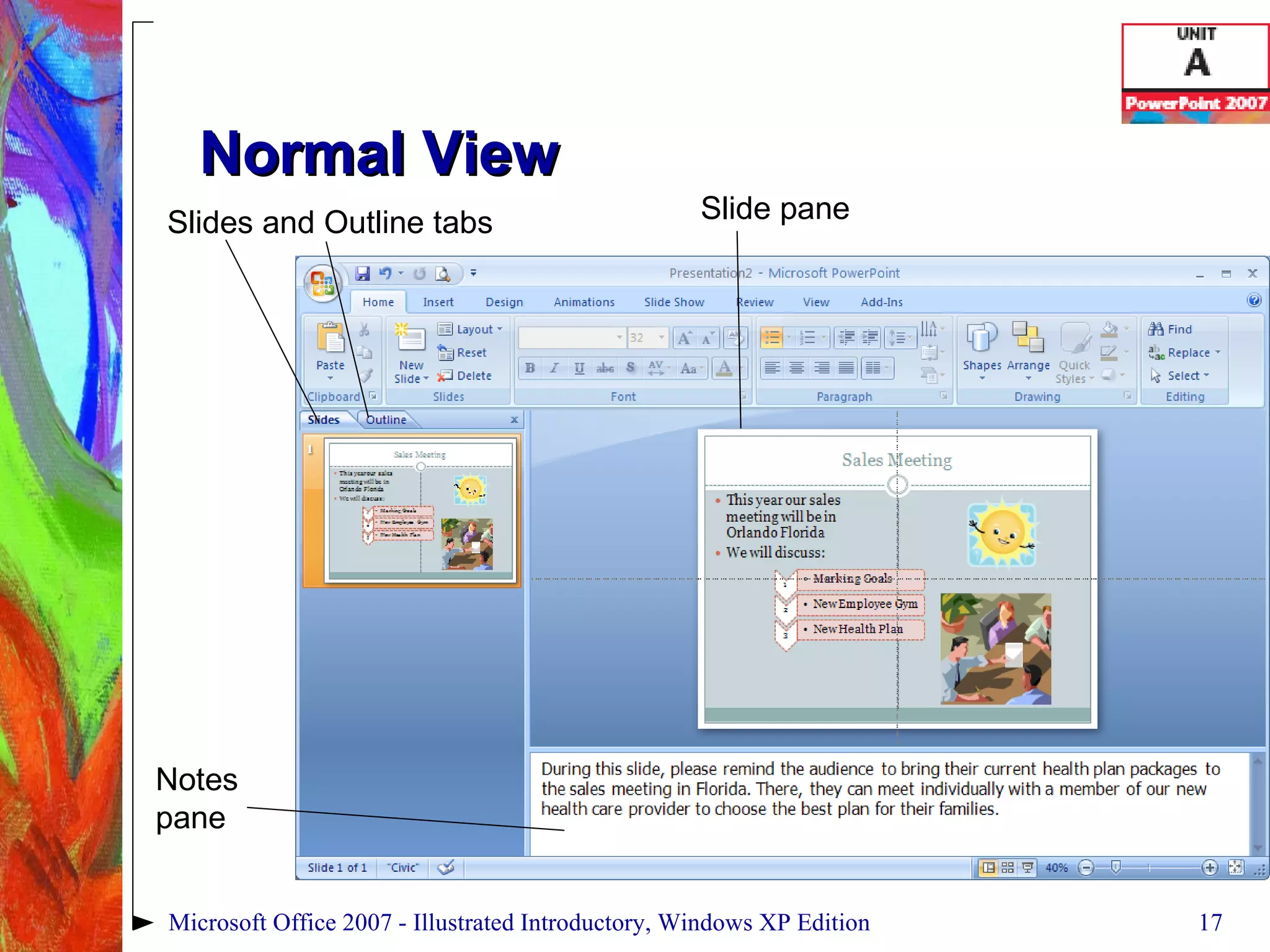Open the font name combo box
The width and height of the screenshot is (1270, 952).
tap(572, 338)
